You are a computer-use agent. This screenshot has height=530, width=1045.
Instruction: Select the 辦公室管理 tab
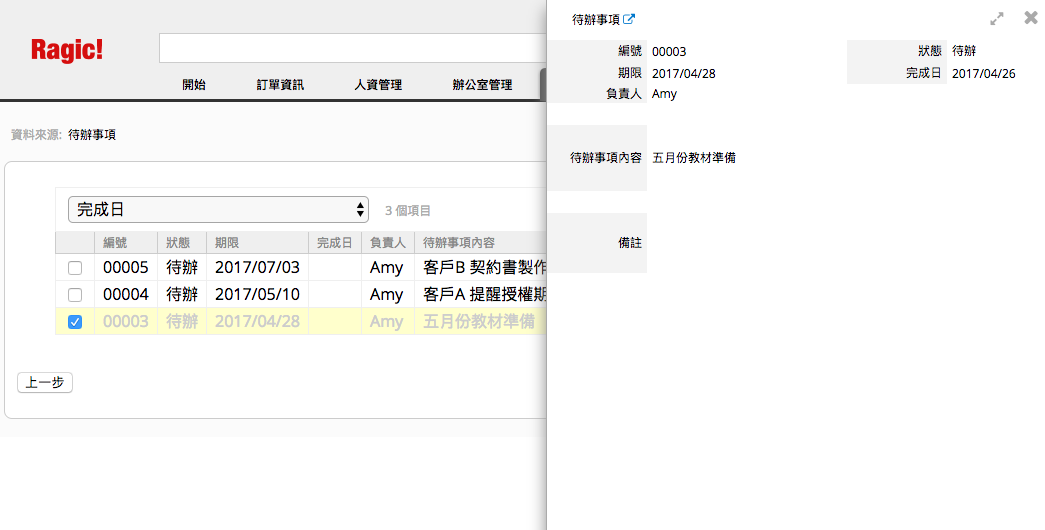click(482, 85)
